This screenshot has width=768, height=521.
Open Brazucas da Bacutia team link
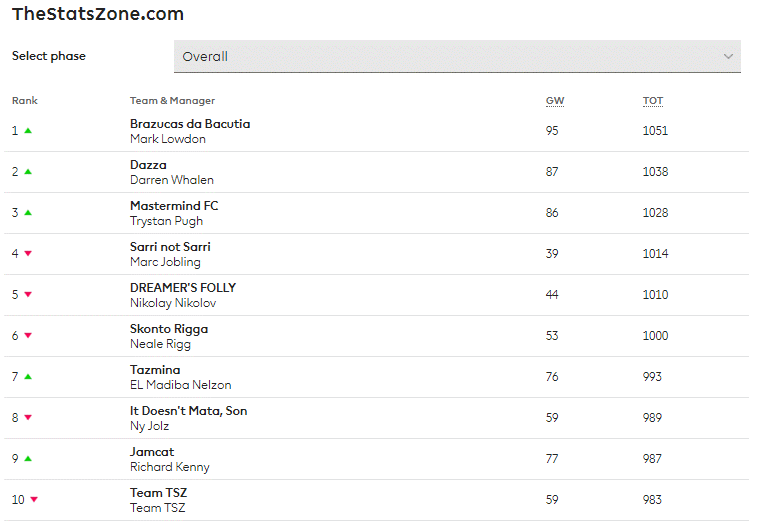click(190, 124)
